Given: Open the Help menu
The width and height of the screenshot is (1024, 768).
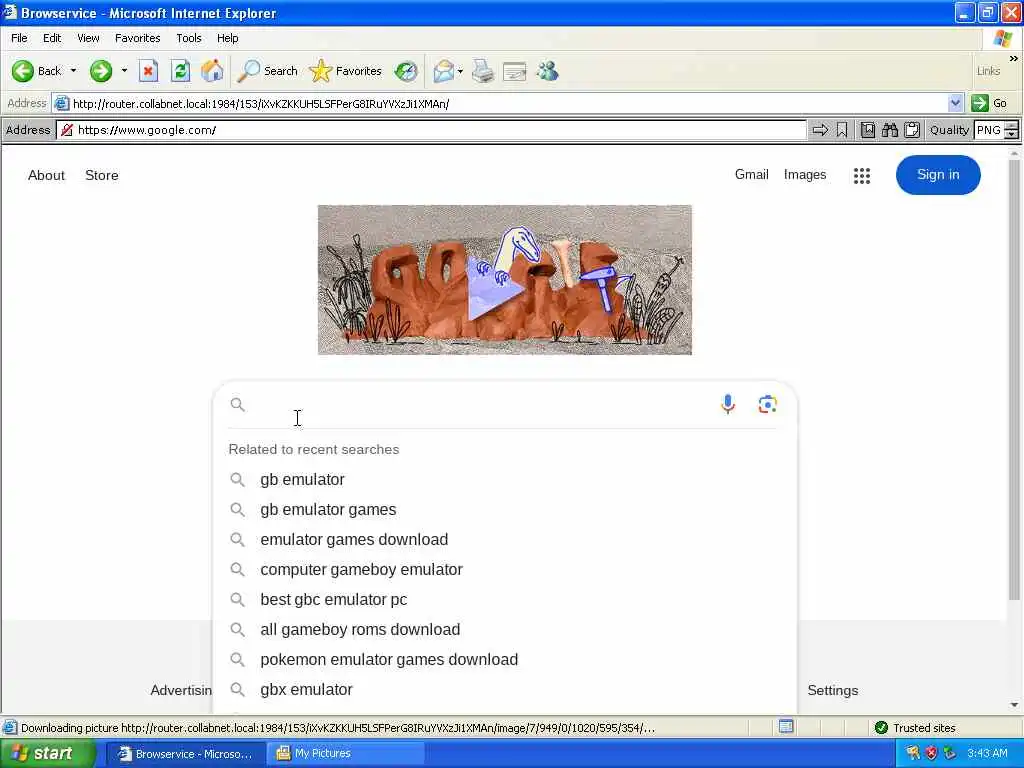Looking at the screenshot, I should (x=227, y=38).
